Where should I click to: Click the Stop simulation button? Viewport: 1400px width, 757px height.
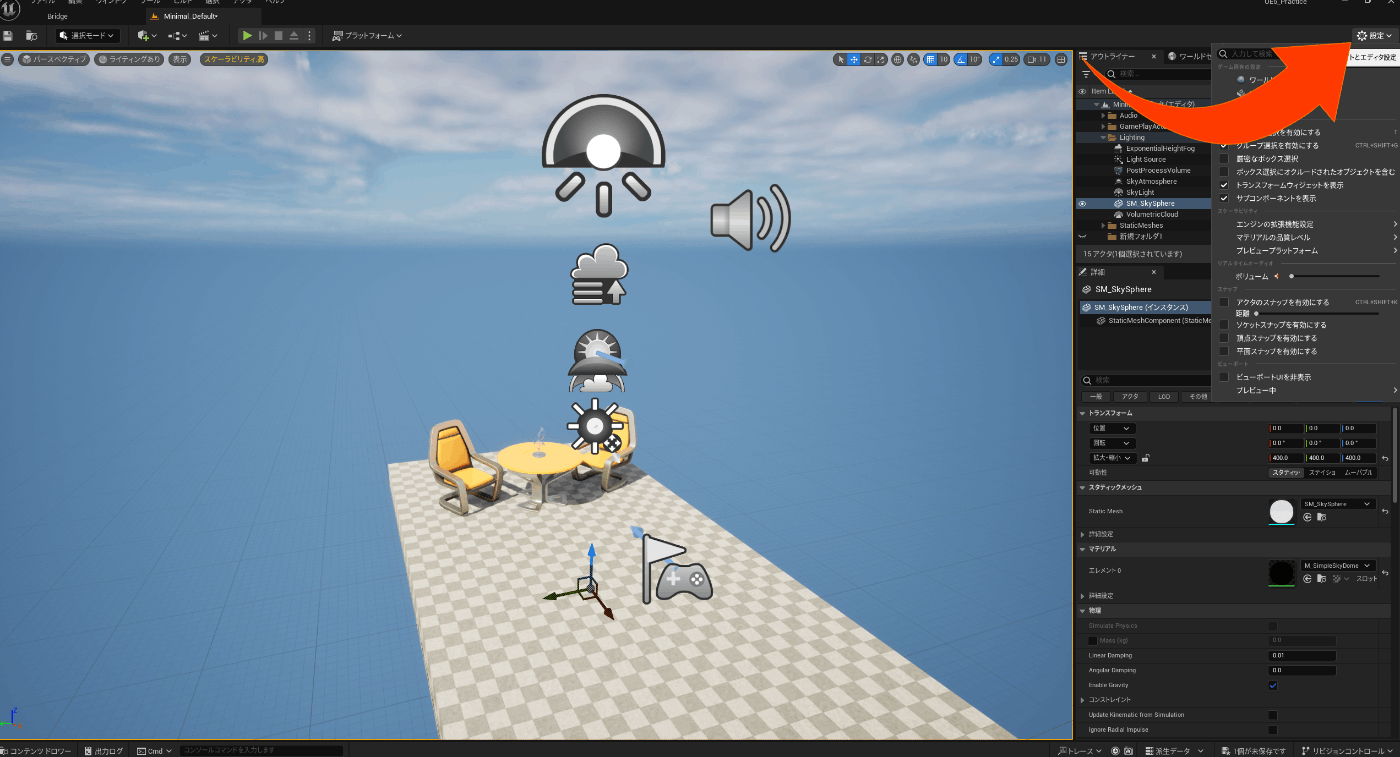[x=279, y=35]
